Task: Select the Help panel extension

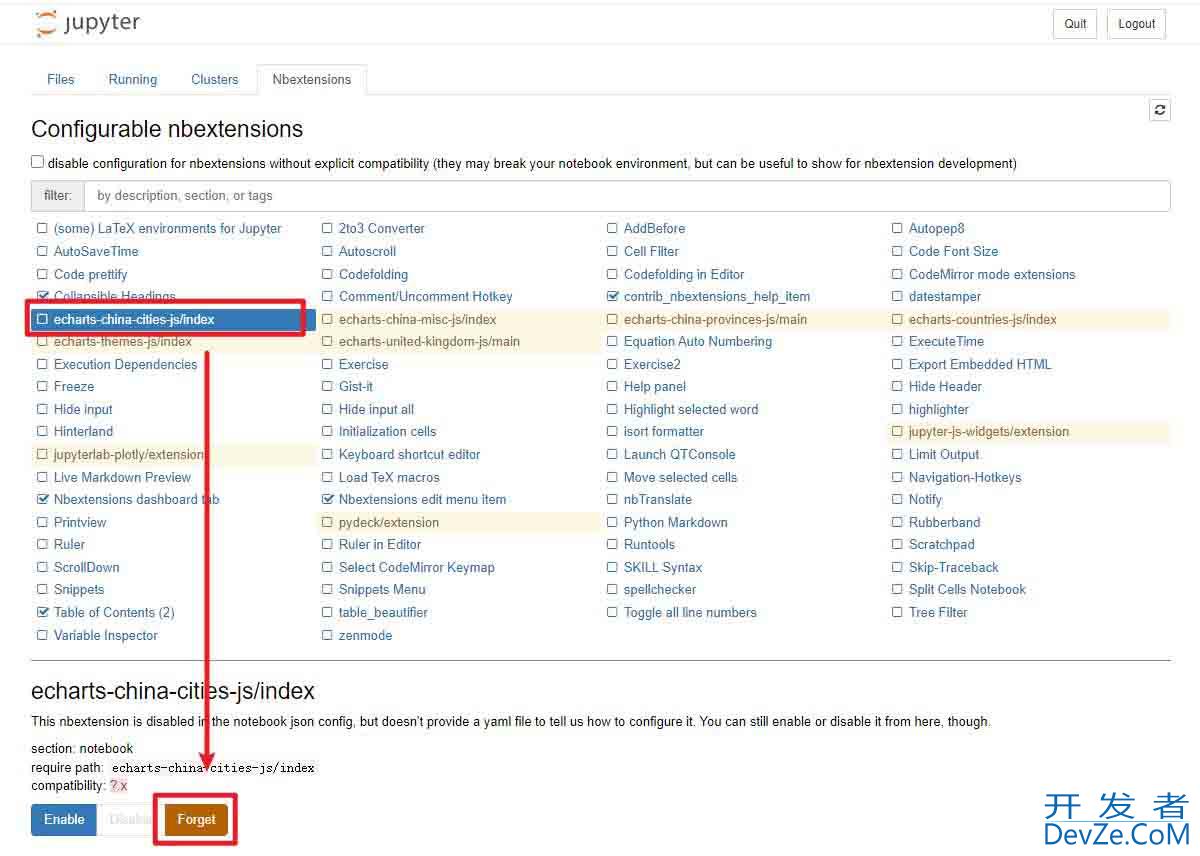Action: point(655,386)
